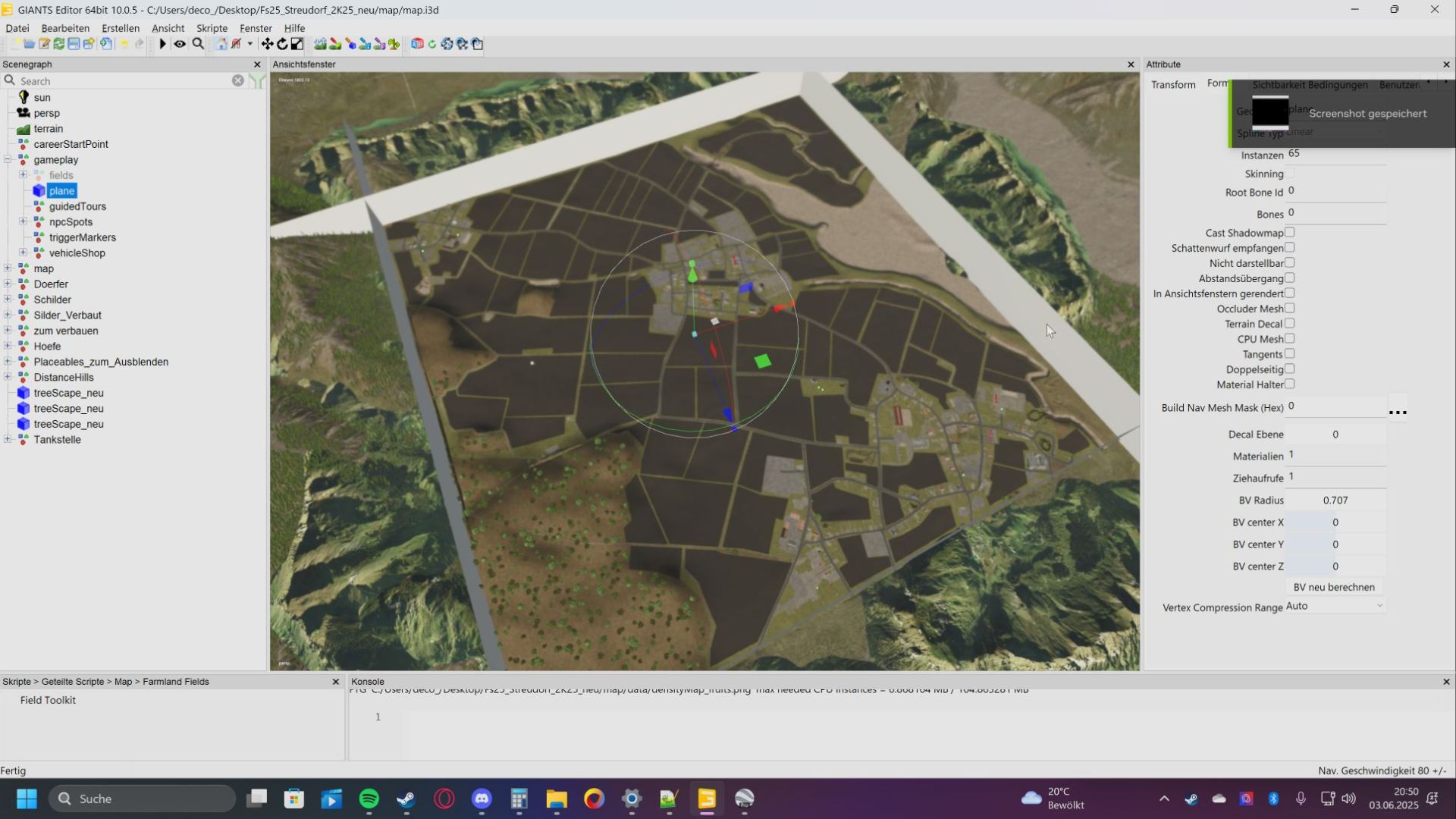Image resolution: width=1456 pixels, height=819 pixels.
Task: Expand the Doerfer tree node
Action: pyautogui.click(x=8, y=284)
